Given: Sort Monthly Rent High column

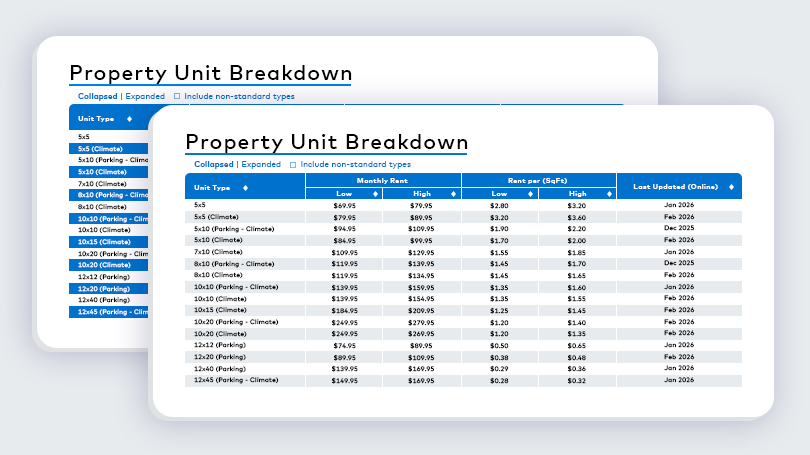Looking at the screenshot, I should click(x=453, y=194).
